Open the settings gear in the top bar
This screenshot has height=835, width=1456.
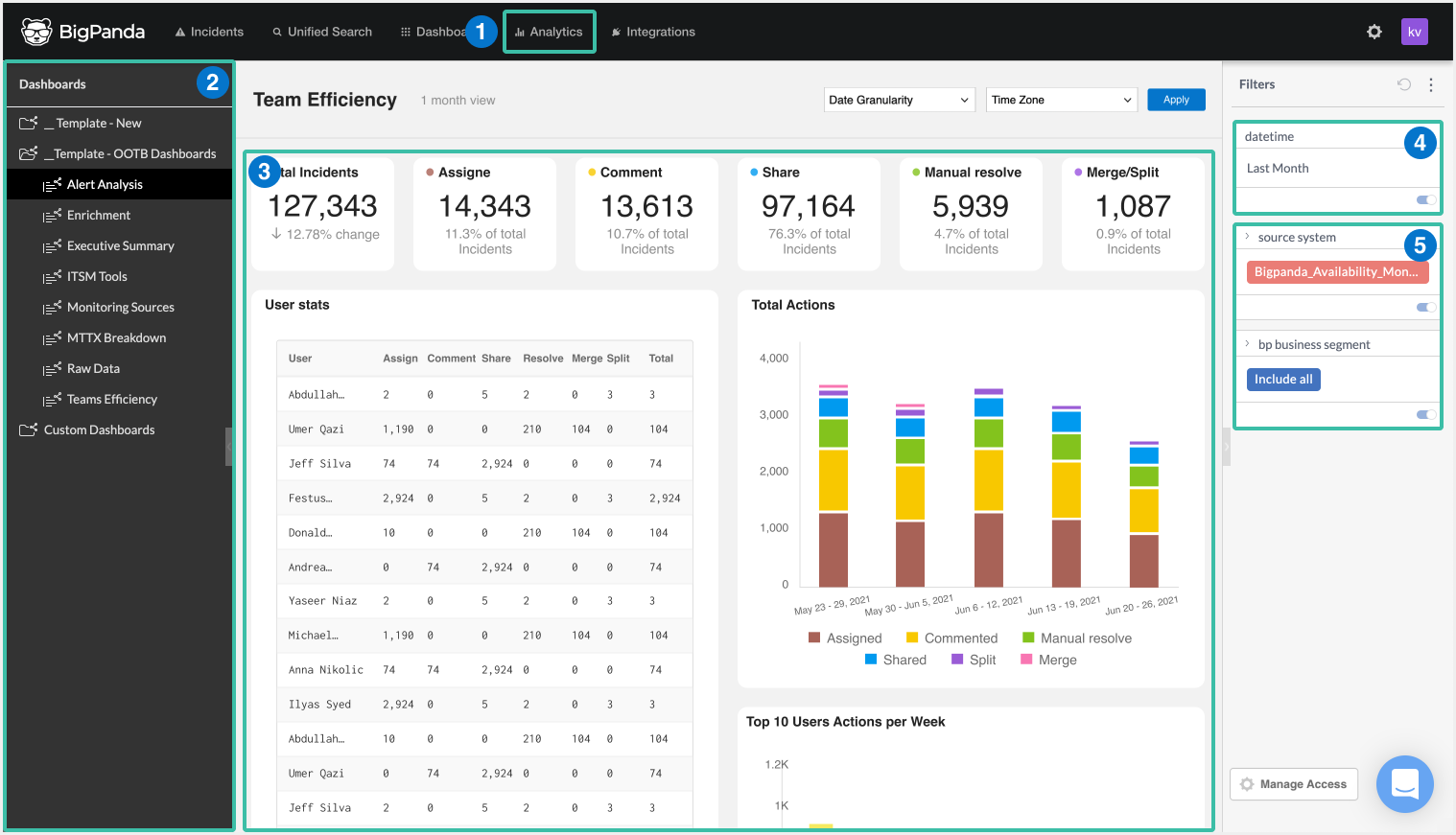pos(1374,31)
